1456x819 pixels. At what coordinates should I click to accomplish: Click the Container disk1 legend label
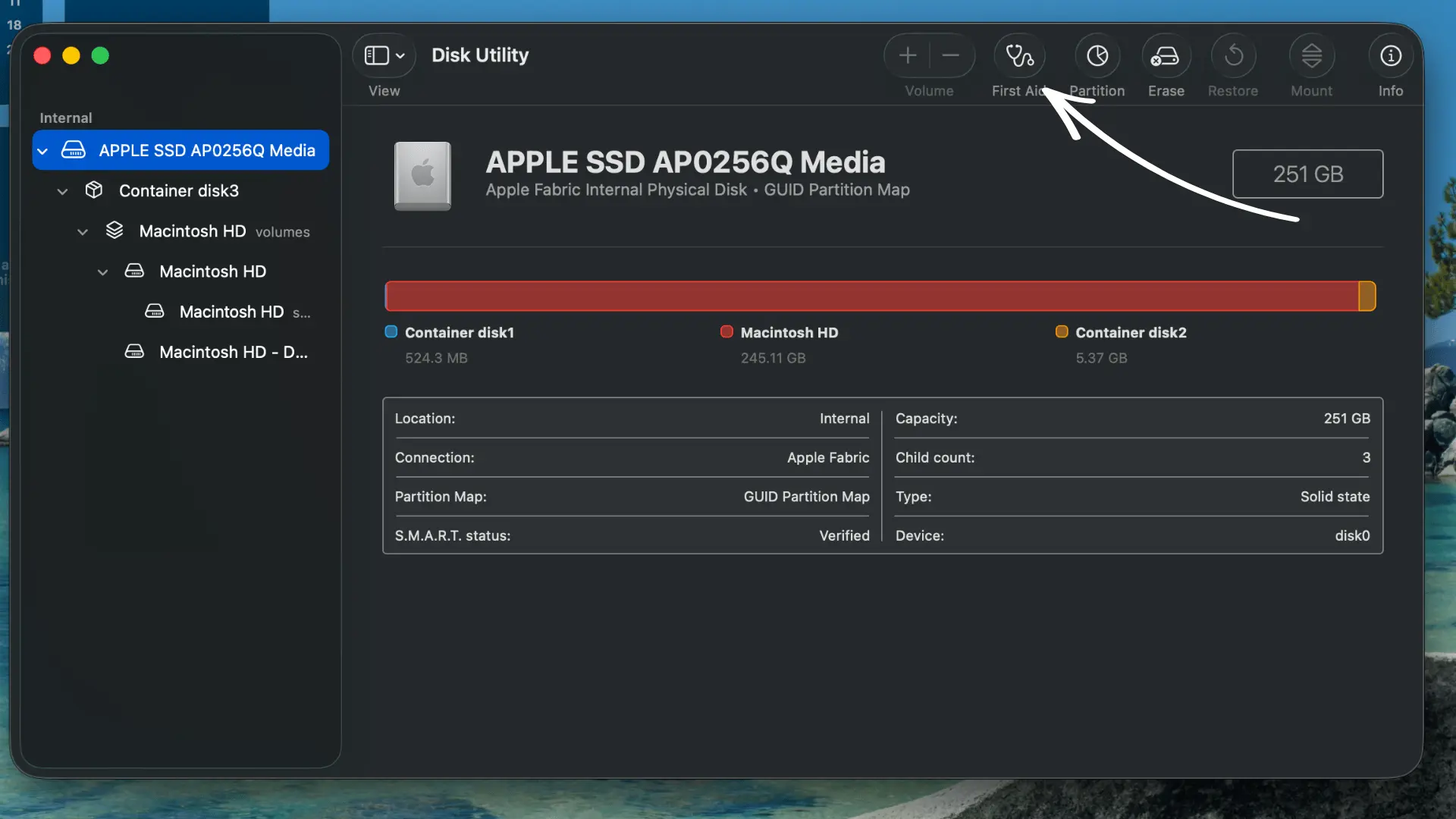pyautogui.click(x=460, y=332)
